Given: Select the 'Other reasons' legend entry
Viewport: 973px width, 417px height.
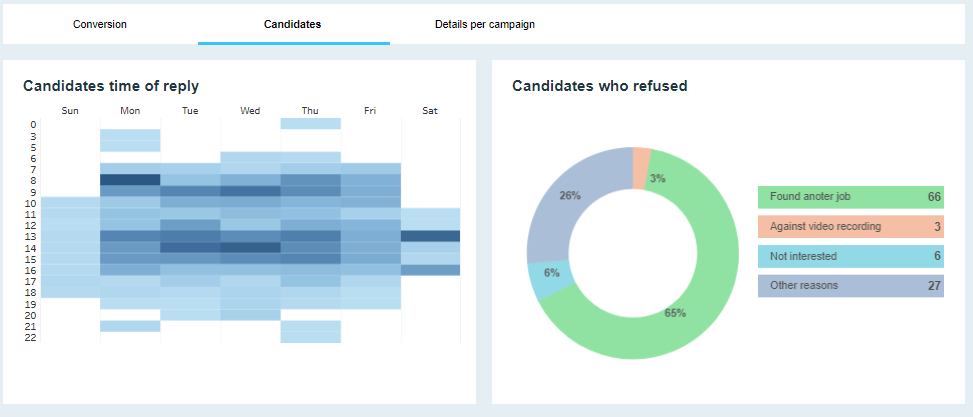Looking at the screenshot, I should click(x=850, y=286).
